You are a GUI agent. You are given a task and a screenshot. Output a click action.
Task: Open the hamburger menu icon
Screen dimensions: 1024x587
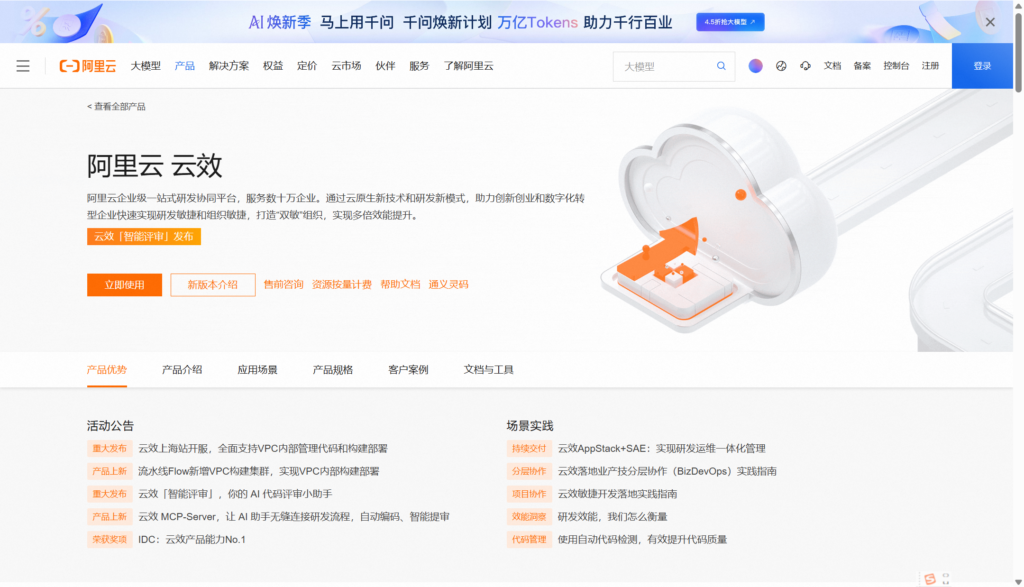click(x=23, y=66)
